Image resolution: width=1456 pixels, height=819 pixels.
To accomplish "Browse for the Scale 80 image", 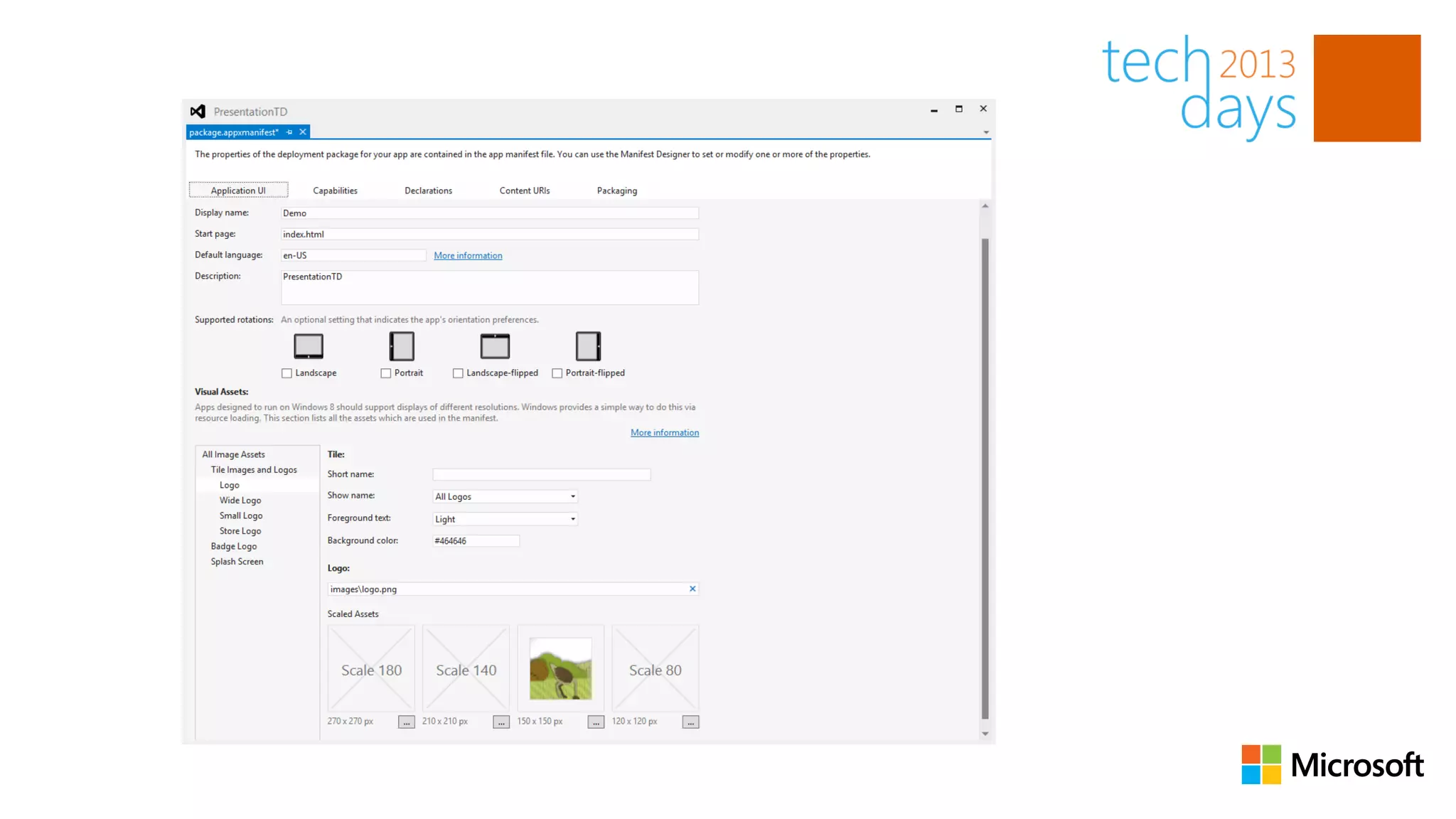I will pos(690,722).
